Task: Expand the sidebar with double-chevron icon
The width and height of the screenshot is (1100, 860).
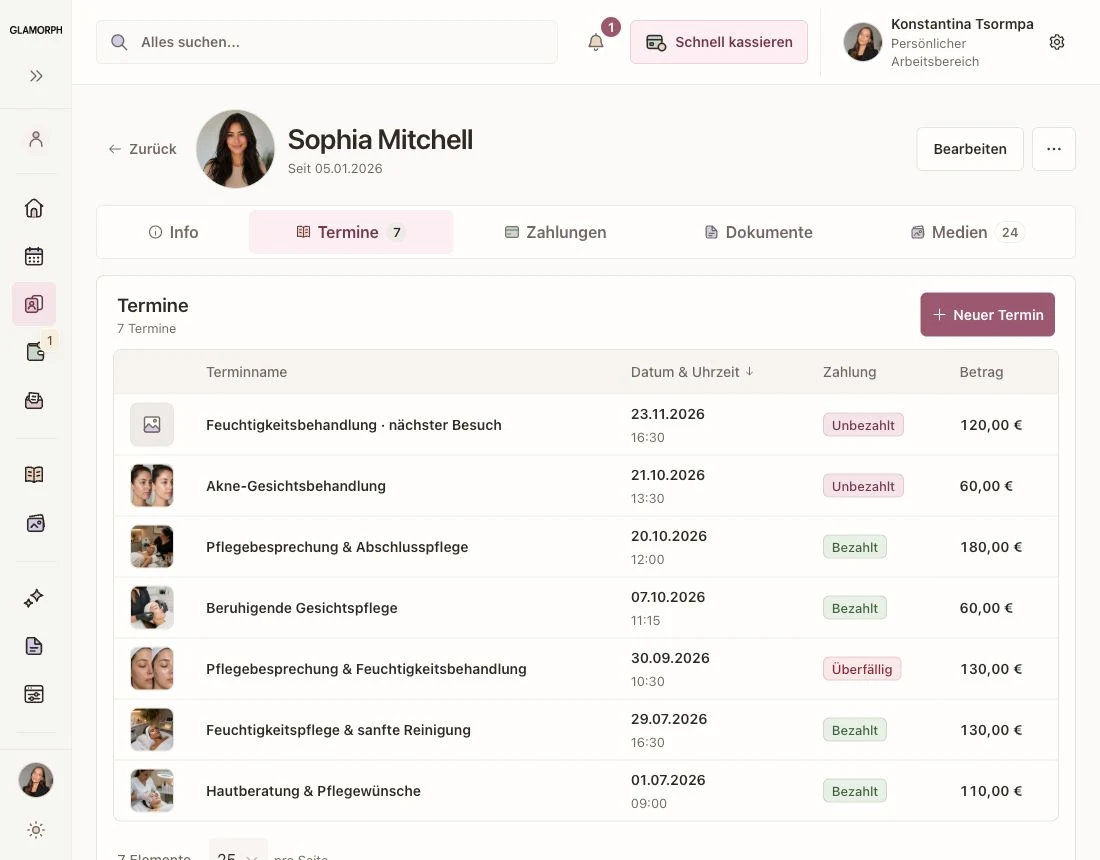Action: [36, 76]
